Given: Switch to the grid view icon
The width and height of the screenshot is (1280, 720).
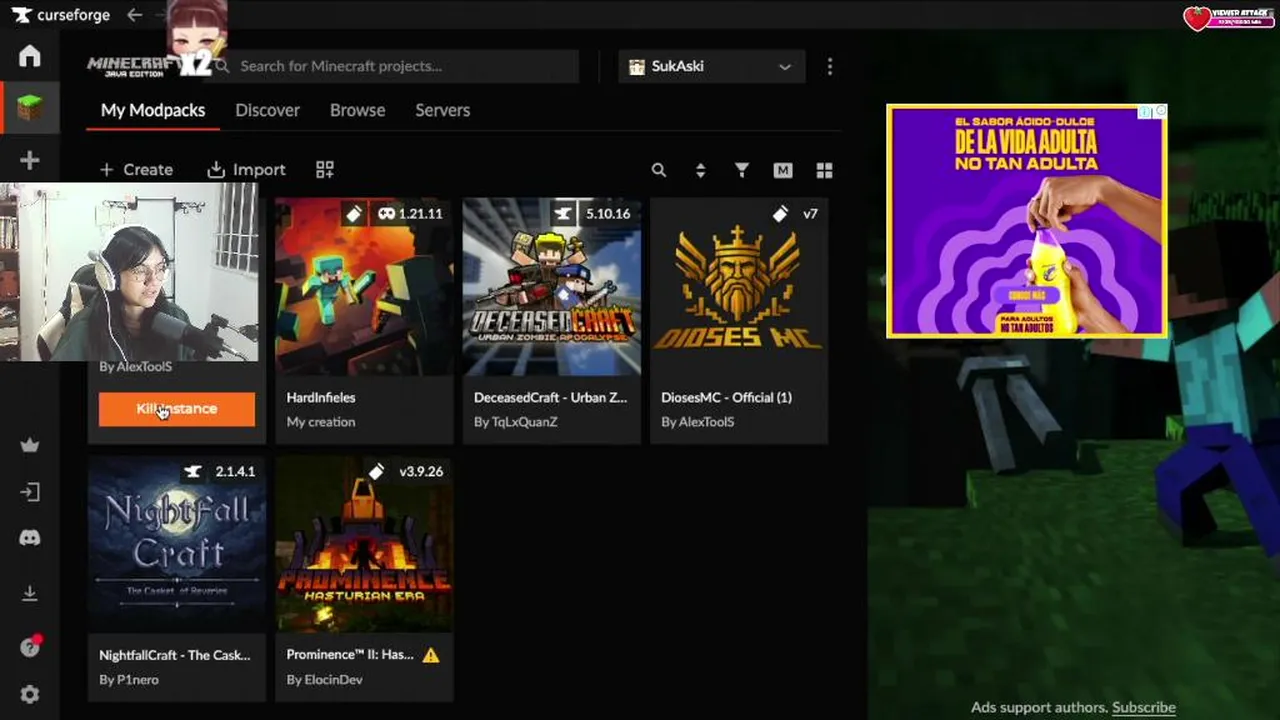Looking at the screenshot, I should [x=824, y=170].
